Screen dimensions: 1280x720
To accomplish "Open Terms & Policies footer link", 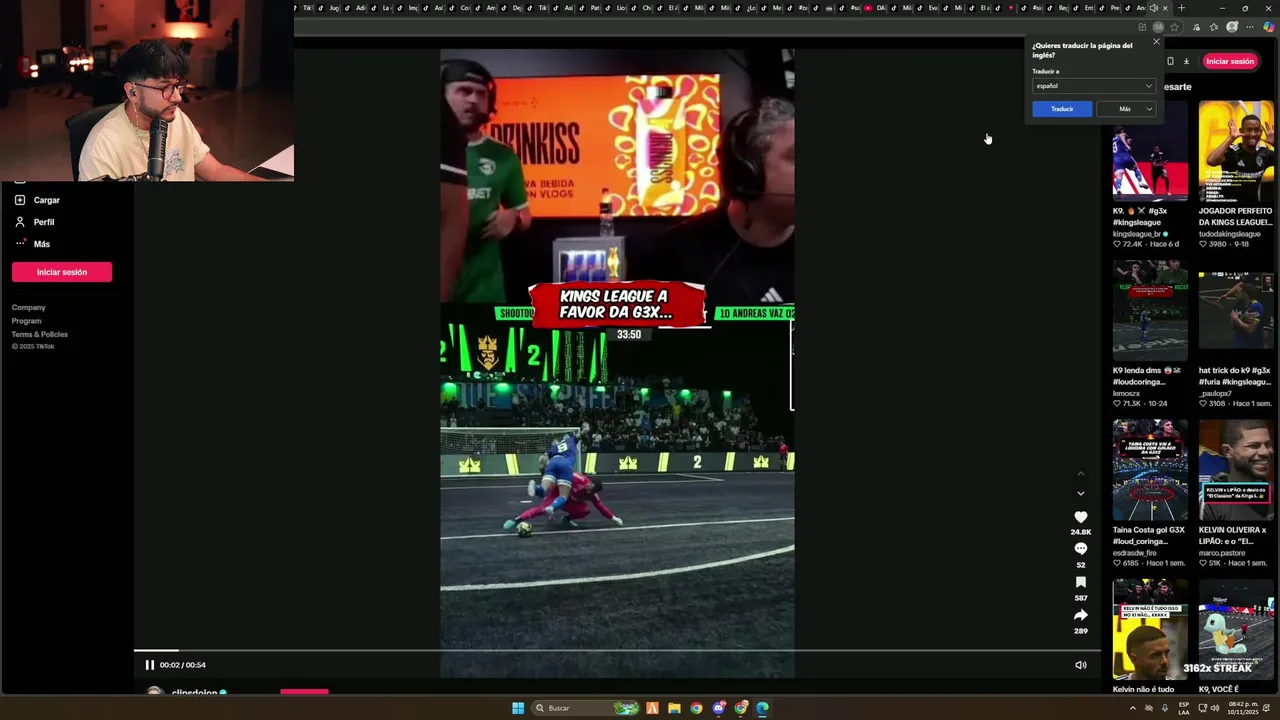I will [x=40, y=334].
